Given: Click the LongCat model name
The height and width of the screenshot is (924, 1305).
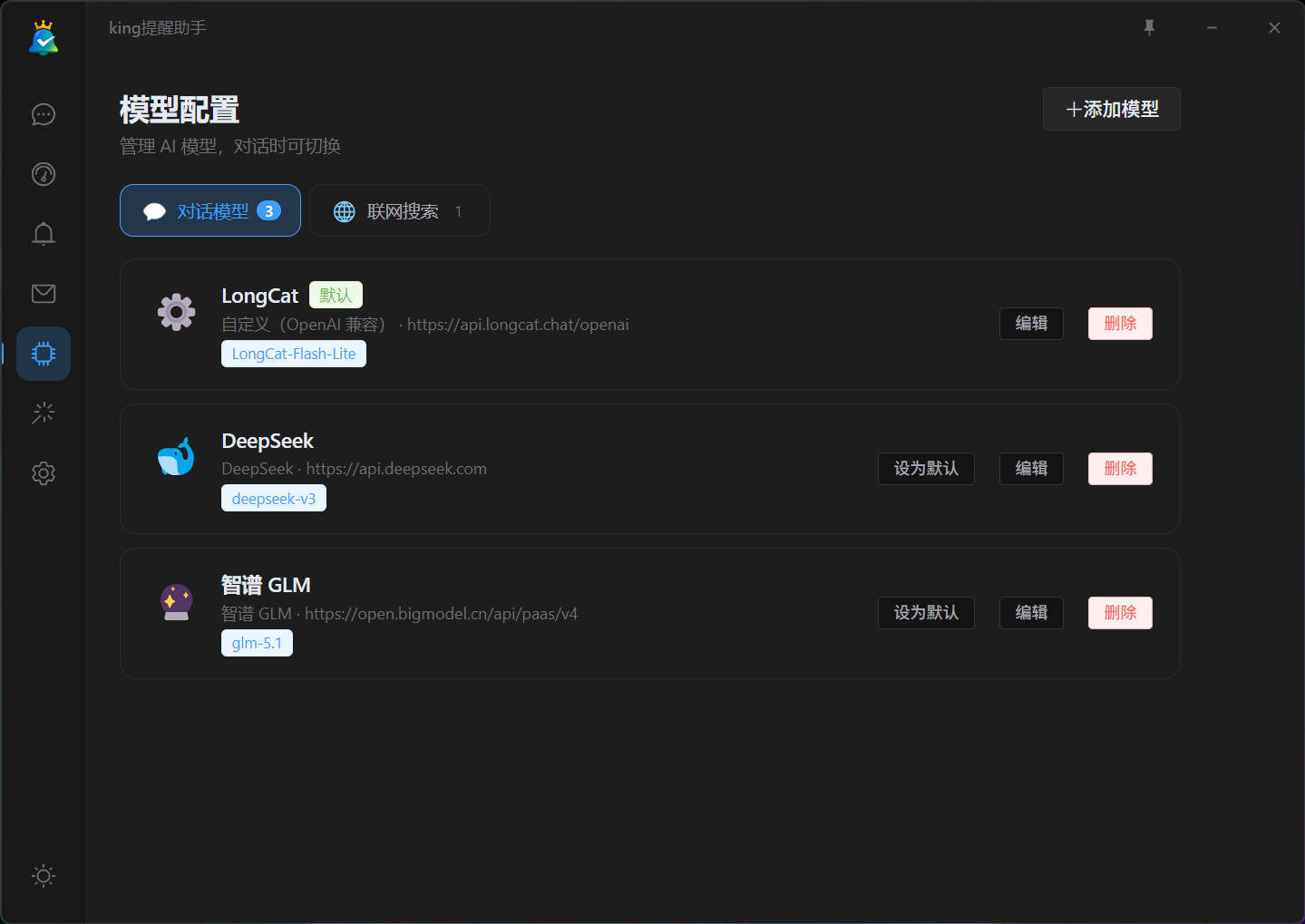Looking at the screenshot, I should coord(260,296).
